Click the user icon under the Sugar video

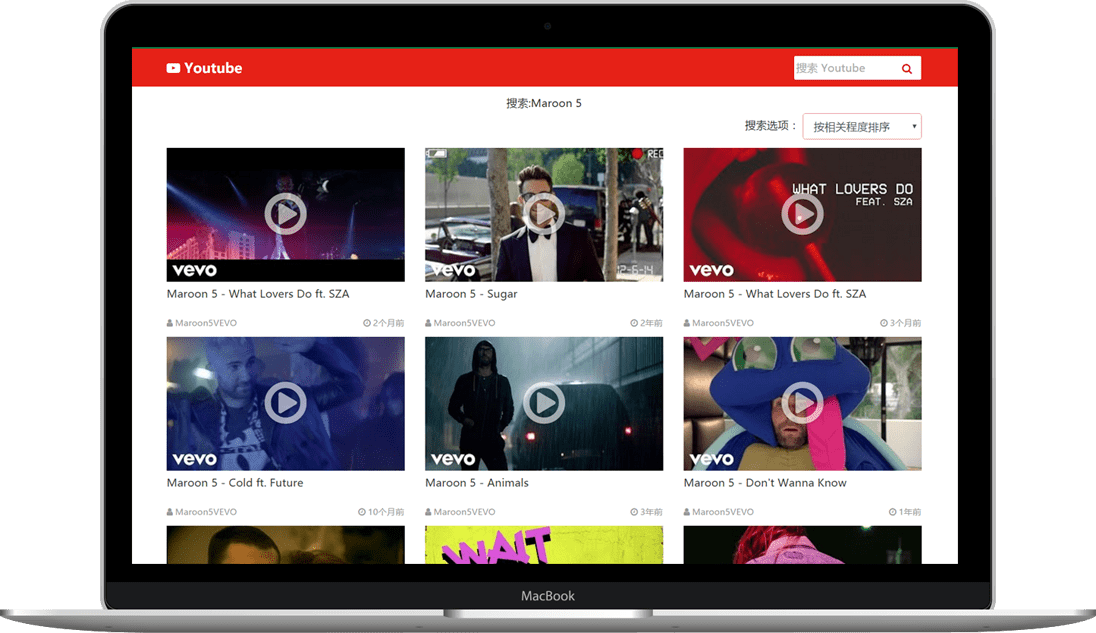pyautogui.click(x=428, y=323)
